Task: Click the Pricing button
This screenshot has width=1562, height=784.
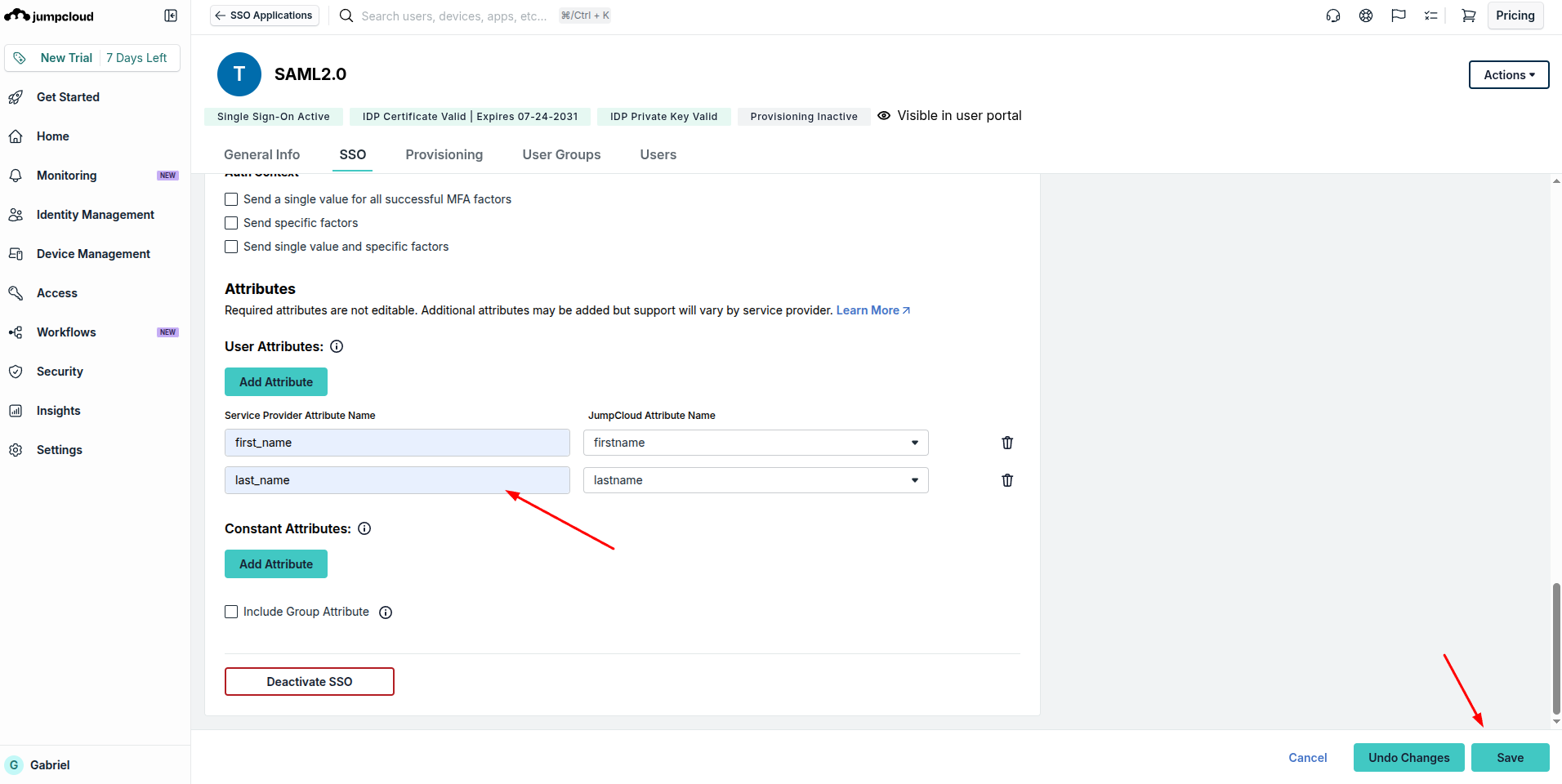Action: pyautogui.click(x=1515, y=16)
